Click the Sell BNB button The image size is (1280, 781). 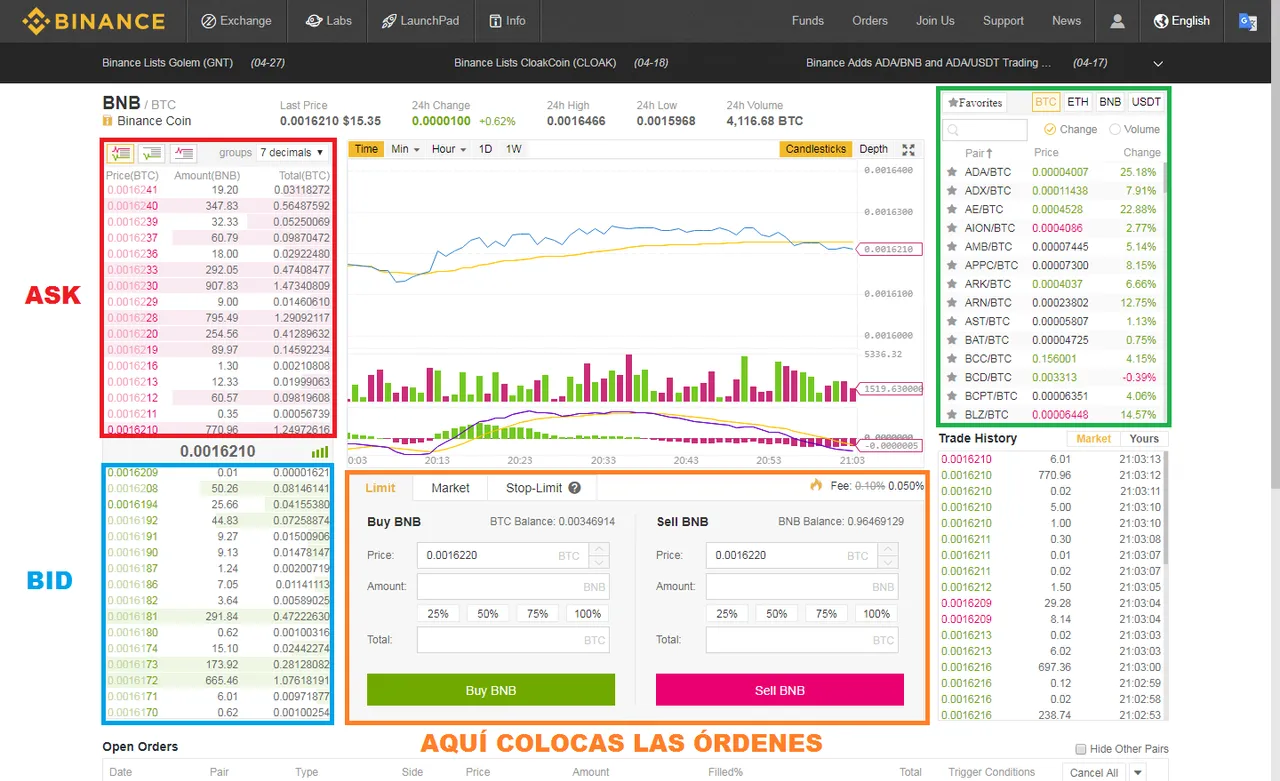pyautogui.click(x=780, y=690)
